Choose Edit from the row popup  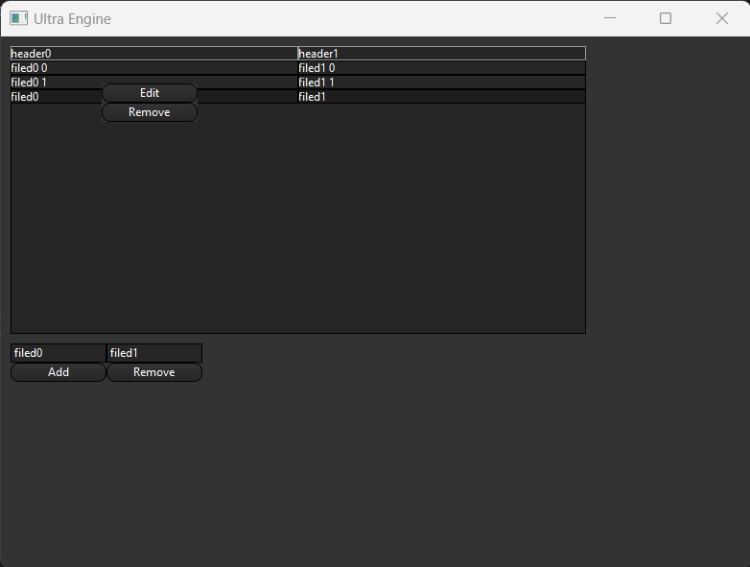click(150, 93)
